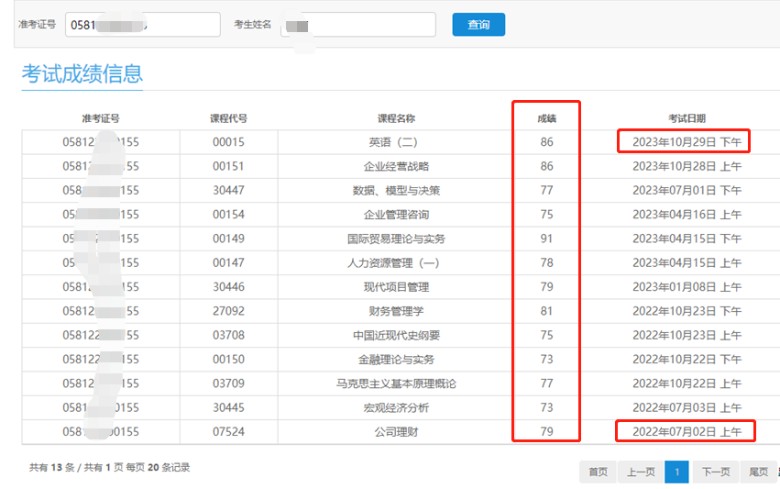Select page 1 in pagination

(677, 471)
